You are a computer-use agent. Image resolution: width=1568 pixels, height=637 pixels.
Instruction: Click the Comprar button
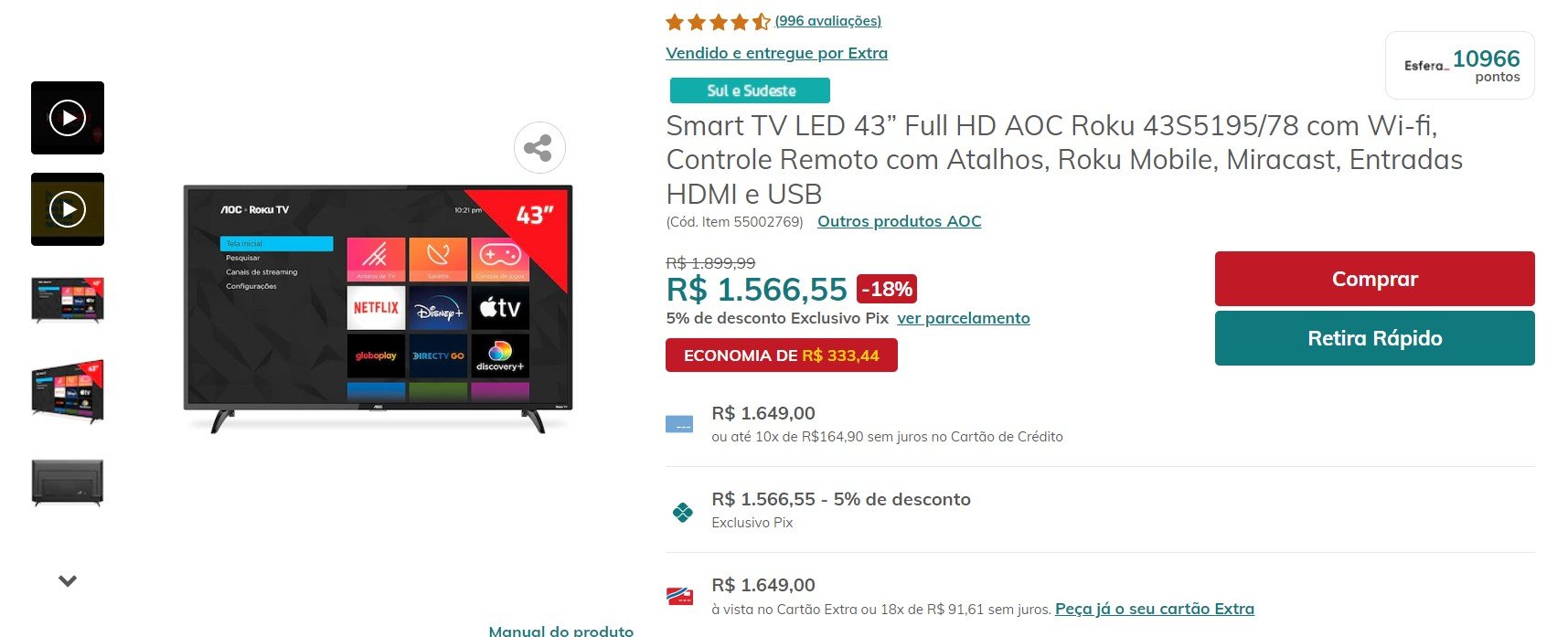(x=1374, y=279)
